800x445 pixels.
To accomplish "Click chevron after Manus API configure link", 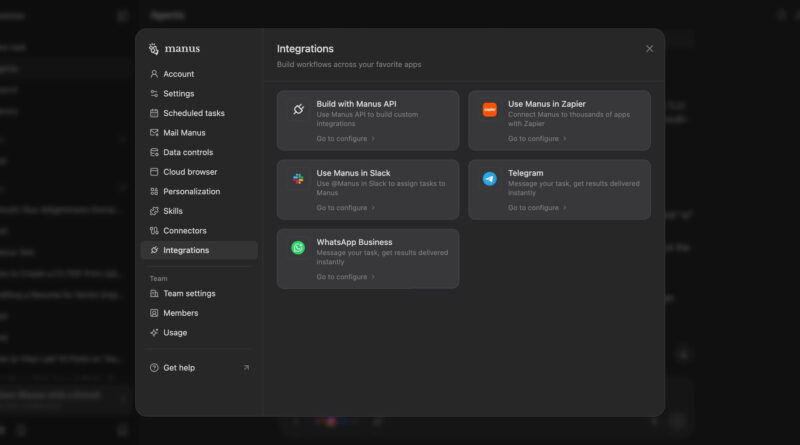I will [373, 139].
